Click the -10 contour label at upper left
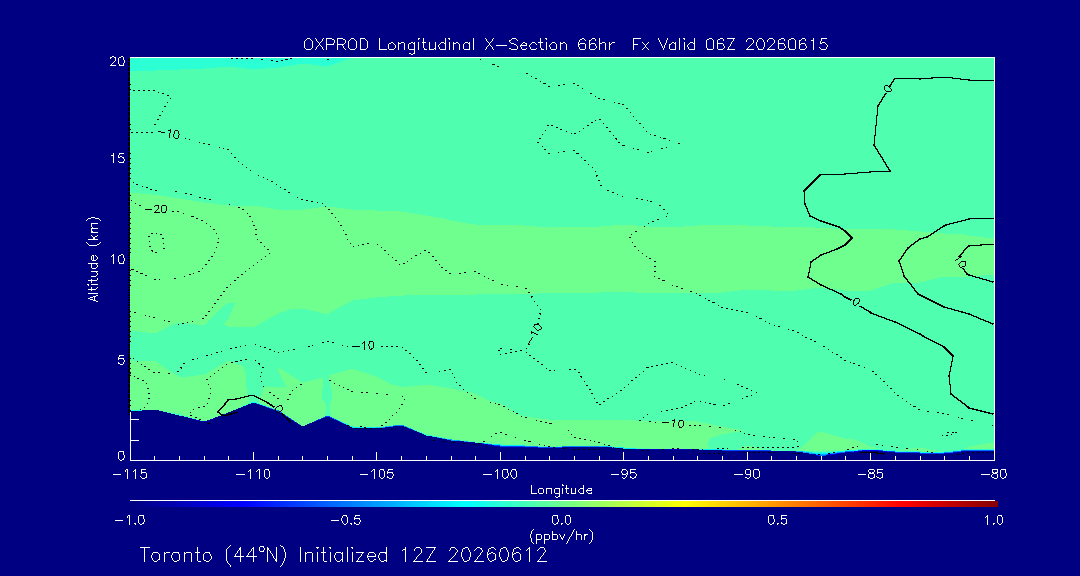The height and width of the screenshot is (576, 1080). pyautogui.click(x=170, y=134)
